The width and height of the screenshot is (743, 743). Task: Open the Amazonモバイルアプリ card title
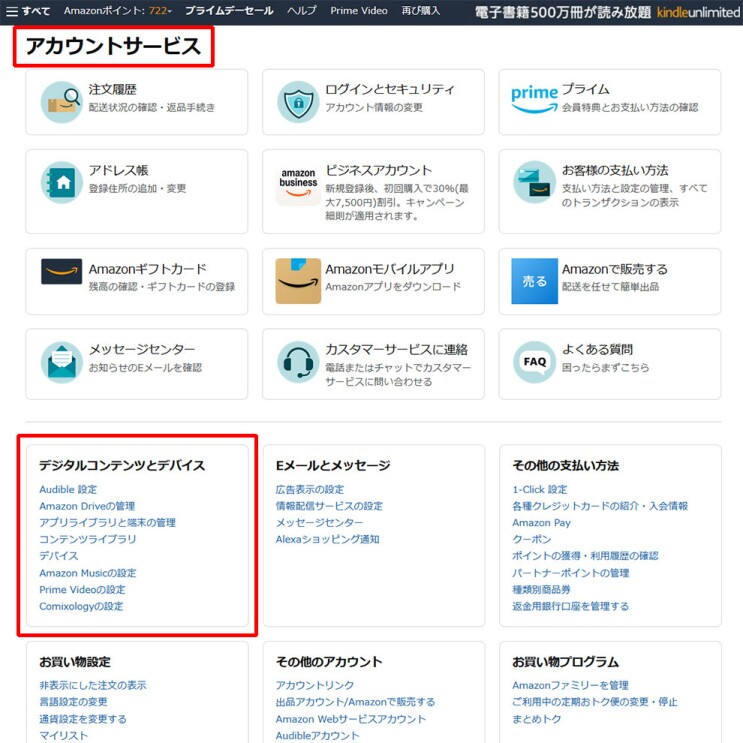[x=390, y=269]
